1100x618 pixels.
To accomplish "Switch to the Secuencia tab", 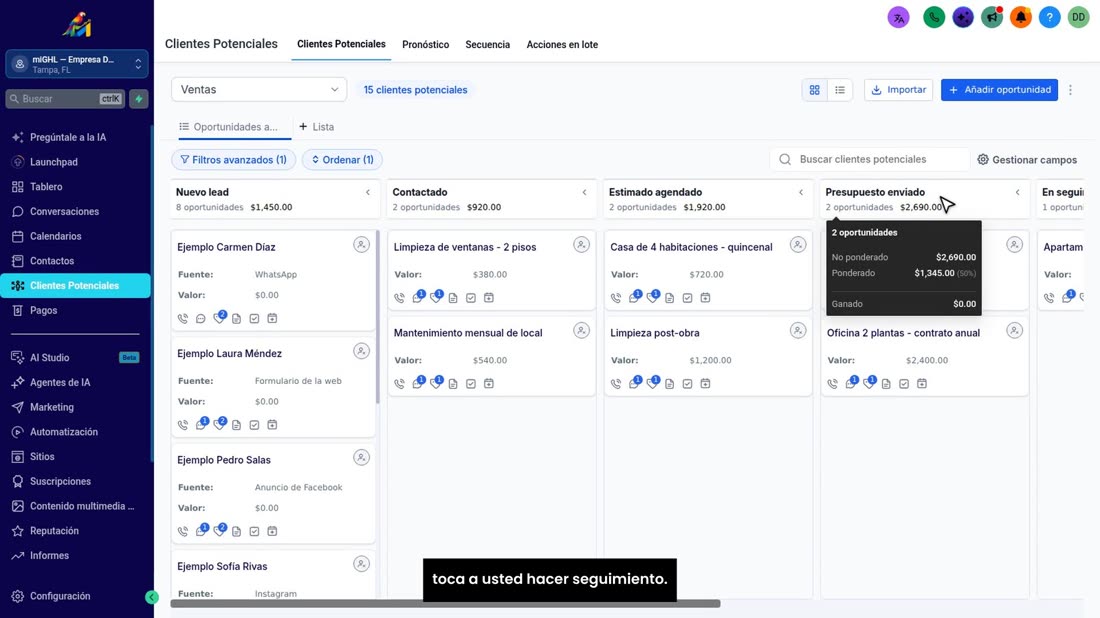I will [488, 45].
